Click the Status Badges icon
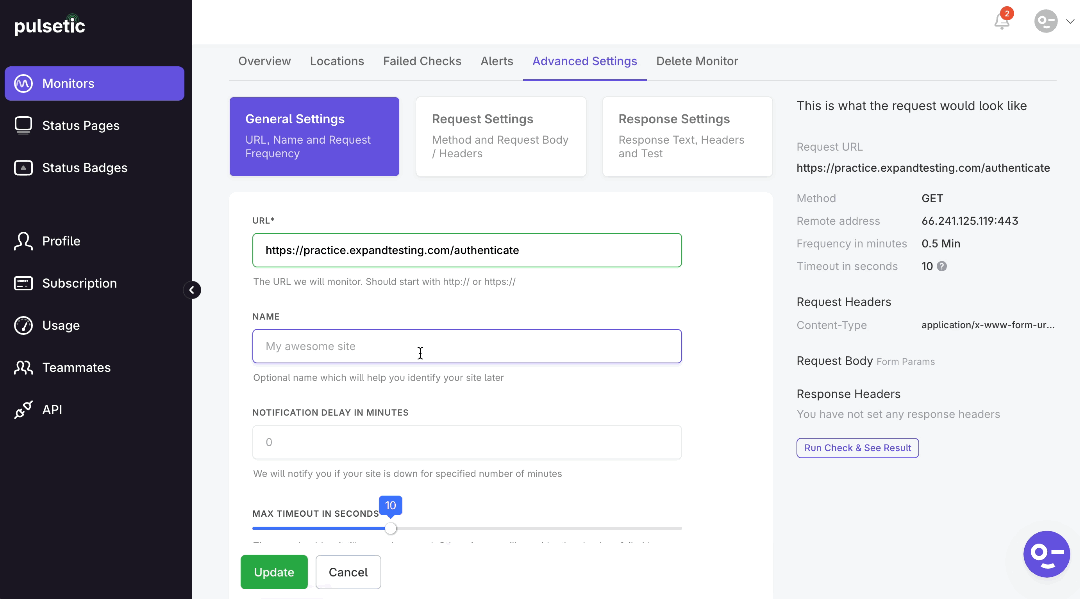Viewport: 1080px width, 599px height. (x=23, y=167)
